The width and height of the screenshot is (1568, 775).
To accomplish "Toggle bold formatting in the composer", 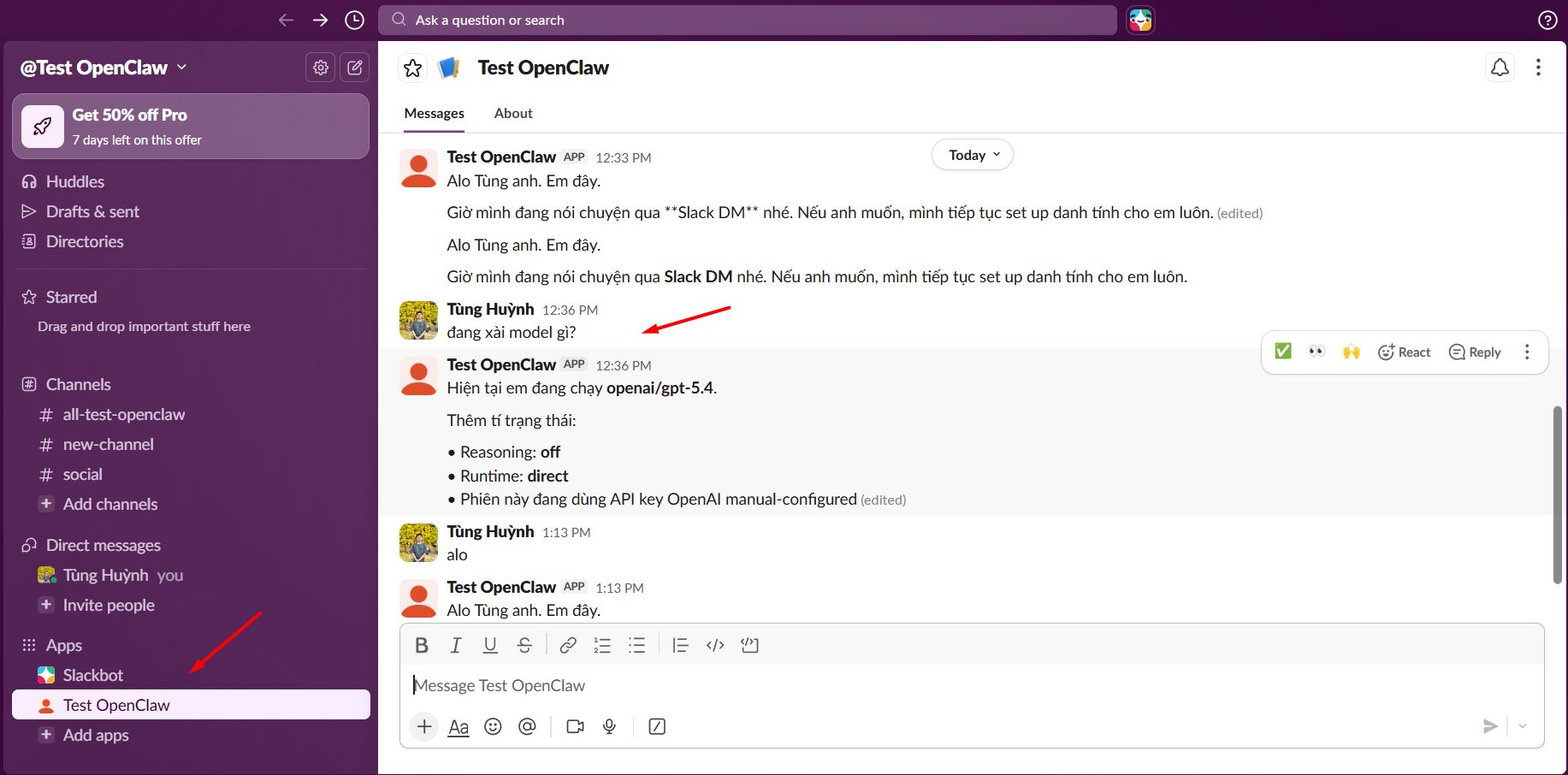I will 421,645.
